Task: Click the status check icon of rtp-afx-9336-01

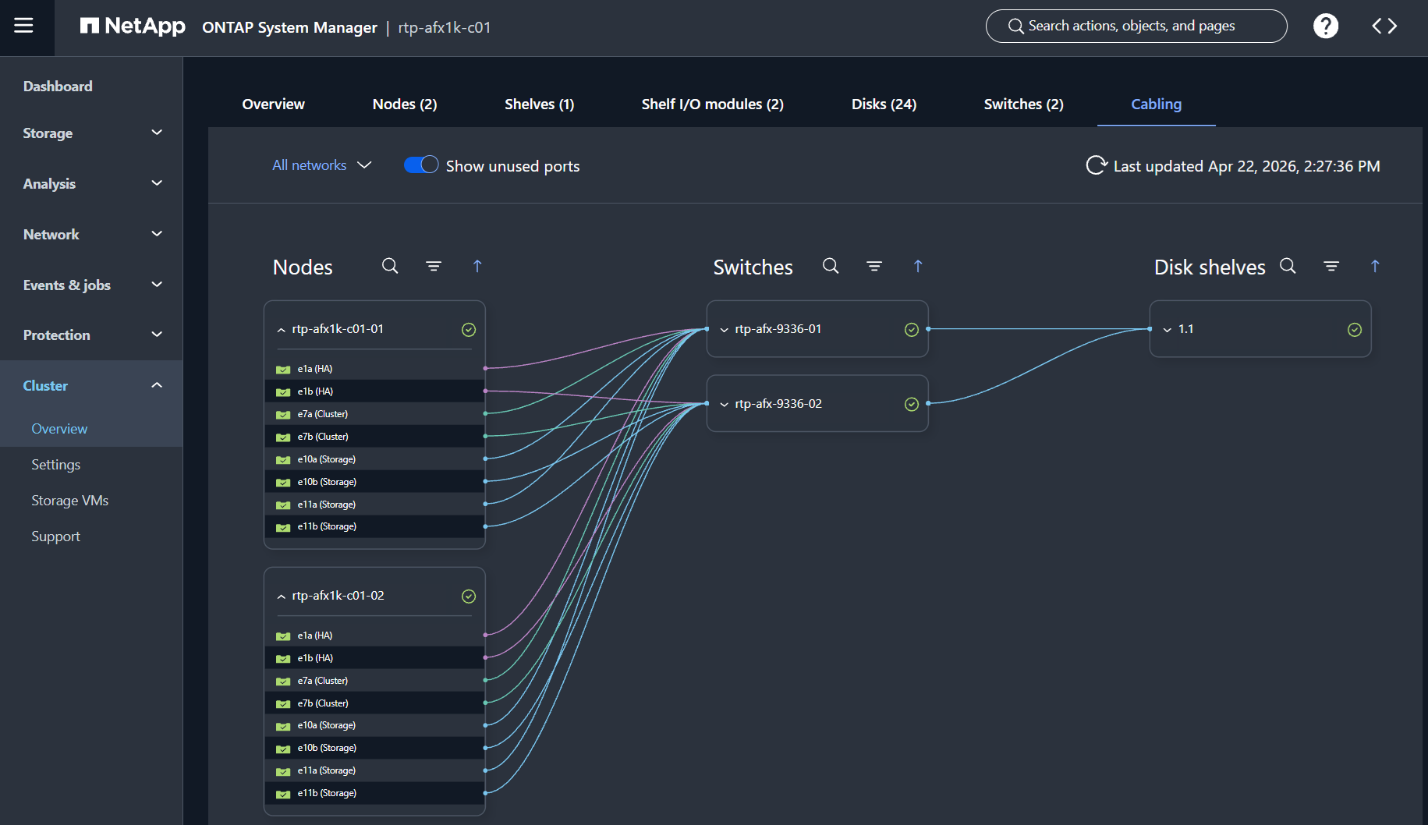Action: click(x=911, y=329)
